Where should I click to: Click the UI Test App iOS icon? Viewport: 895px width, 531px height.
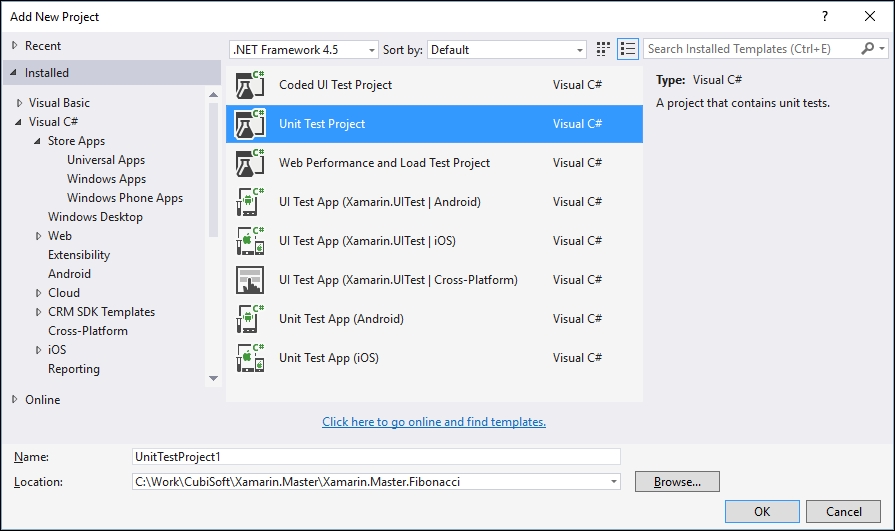250,241
